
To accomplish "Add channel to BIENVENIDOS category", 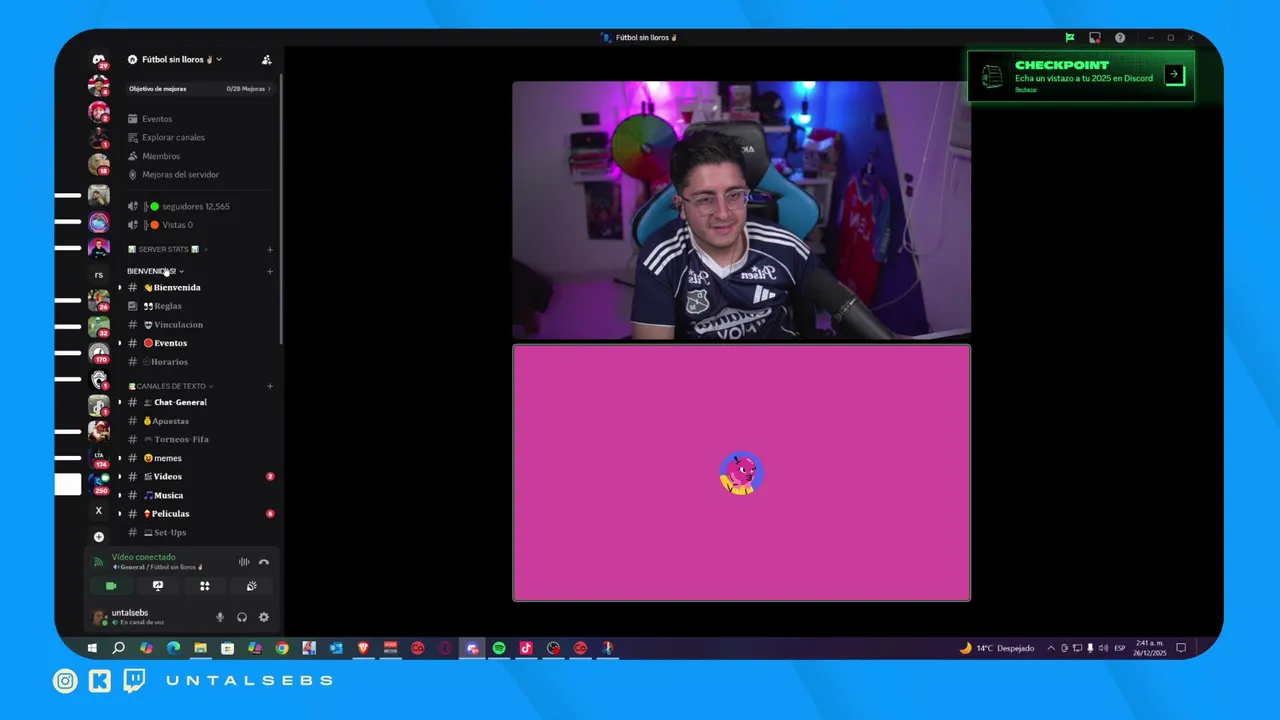I will [270, 271].
